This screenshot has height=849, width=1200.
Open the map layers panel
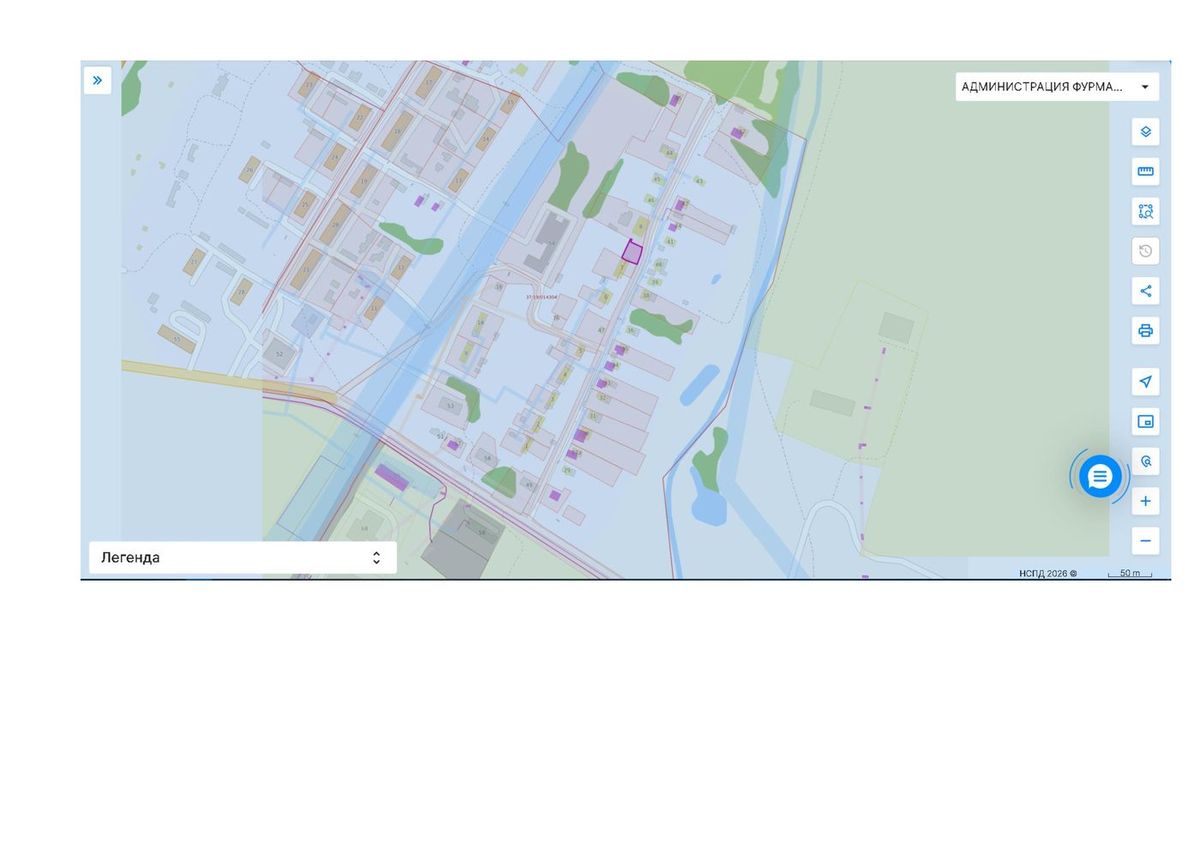pyautogui.click(x=1146, y=131)
